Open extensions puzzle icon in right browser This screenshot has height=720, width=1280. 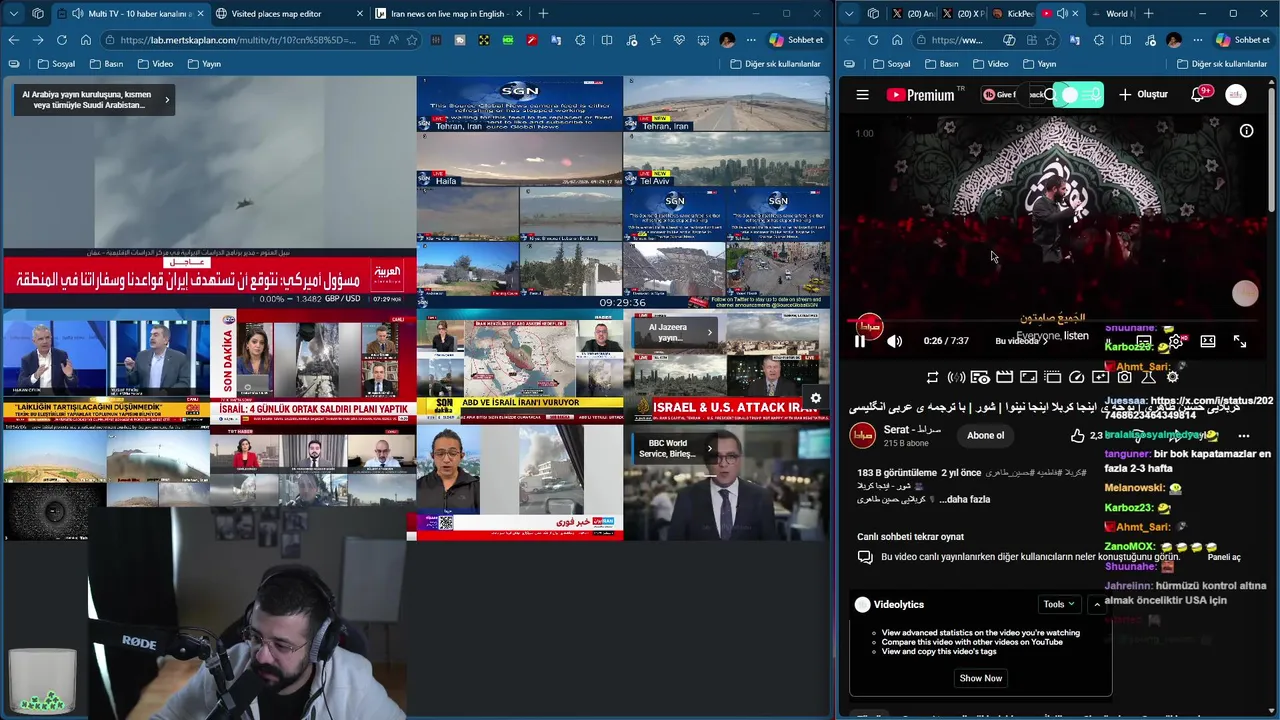(1099, 40)
